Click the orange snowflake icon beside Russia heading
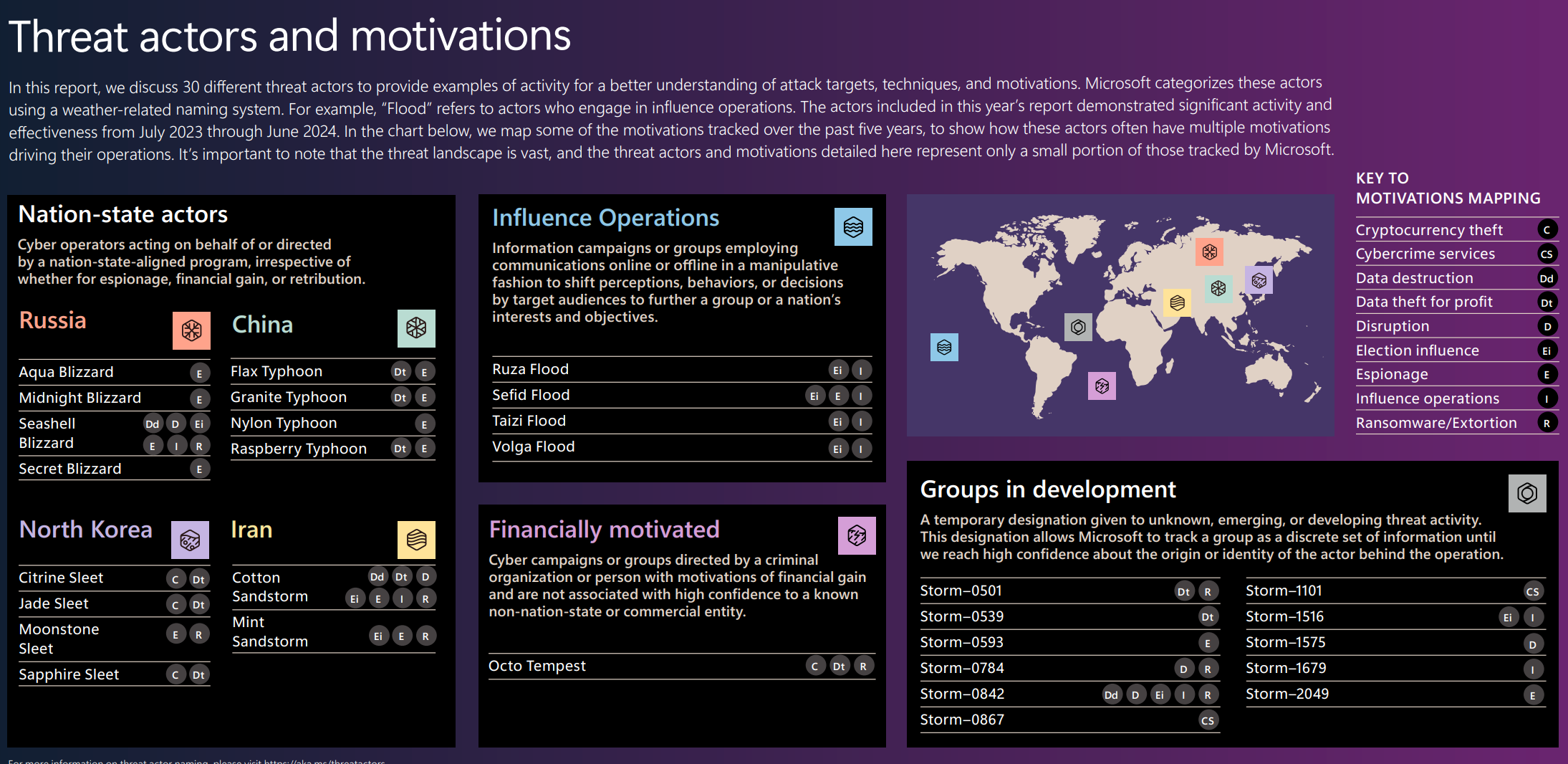This screenshot has height=764, width=1568. [x=191, y=330]
